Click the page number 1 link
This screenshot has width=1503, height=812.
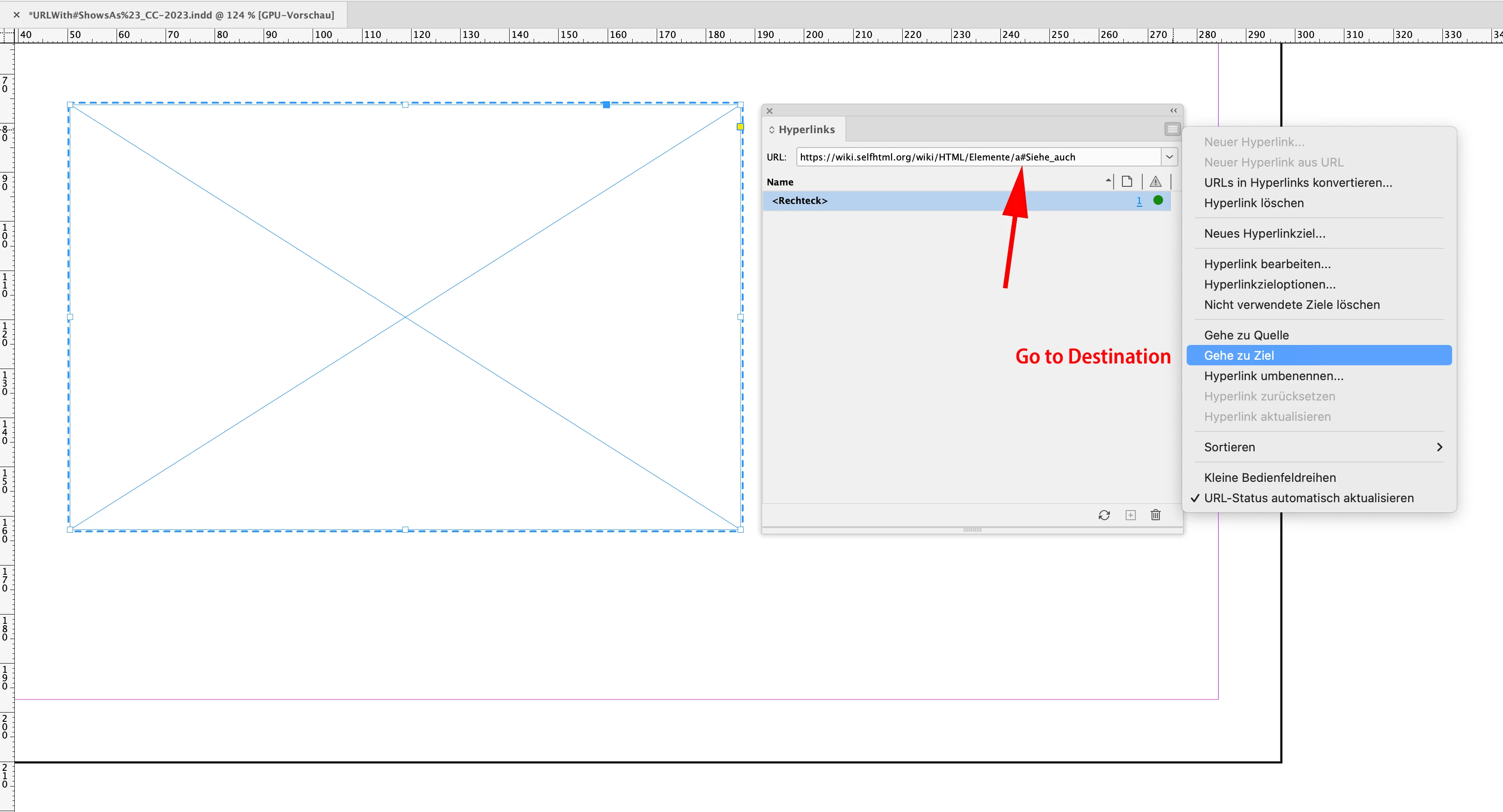point(1139,201)
